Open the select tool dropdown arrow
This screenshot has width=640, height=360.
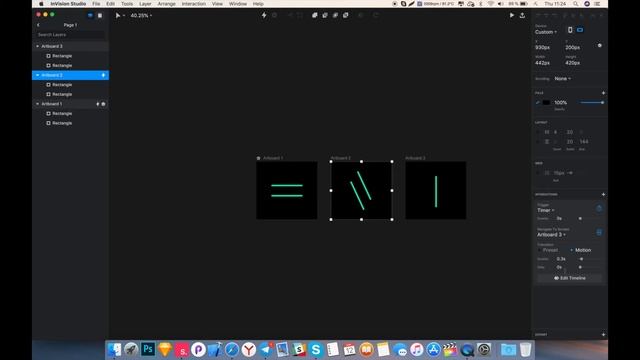(x=124, y=16)
